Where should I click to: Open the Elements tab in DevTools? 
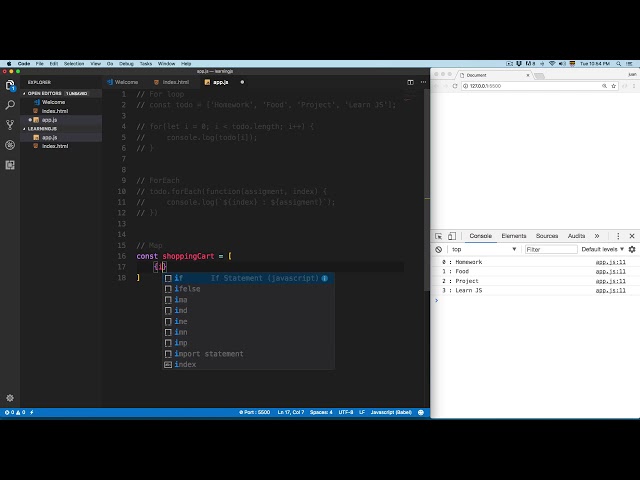pos(513,236)
